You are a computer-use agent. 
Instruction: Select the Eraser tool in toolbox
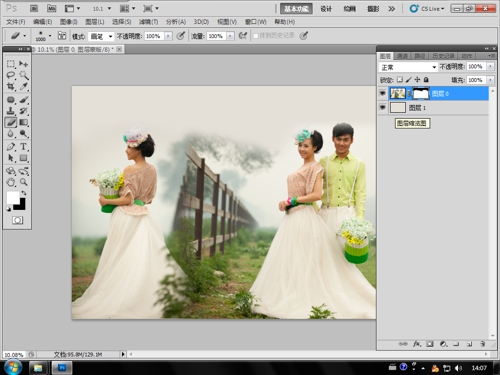click(x=11, y=122)
